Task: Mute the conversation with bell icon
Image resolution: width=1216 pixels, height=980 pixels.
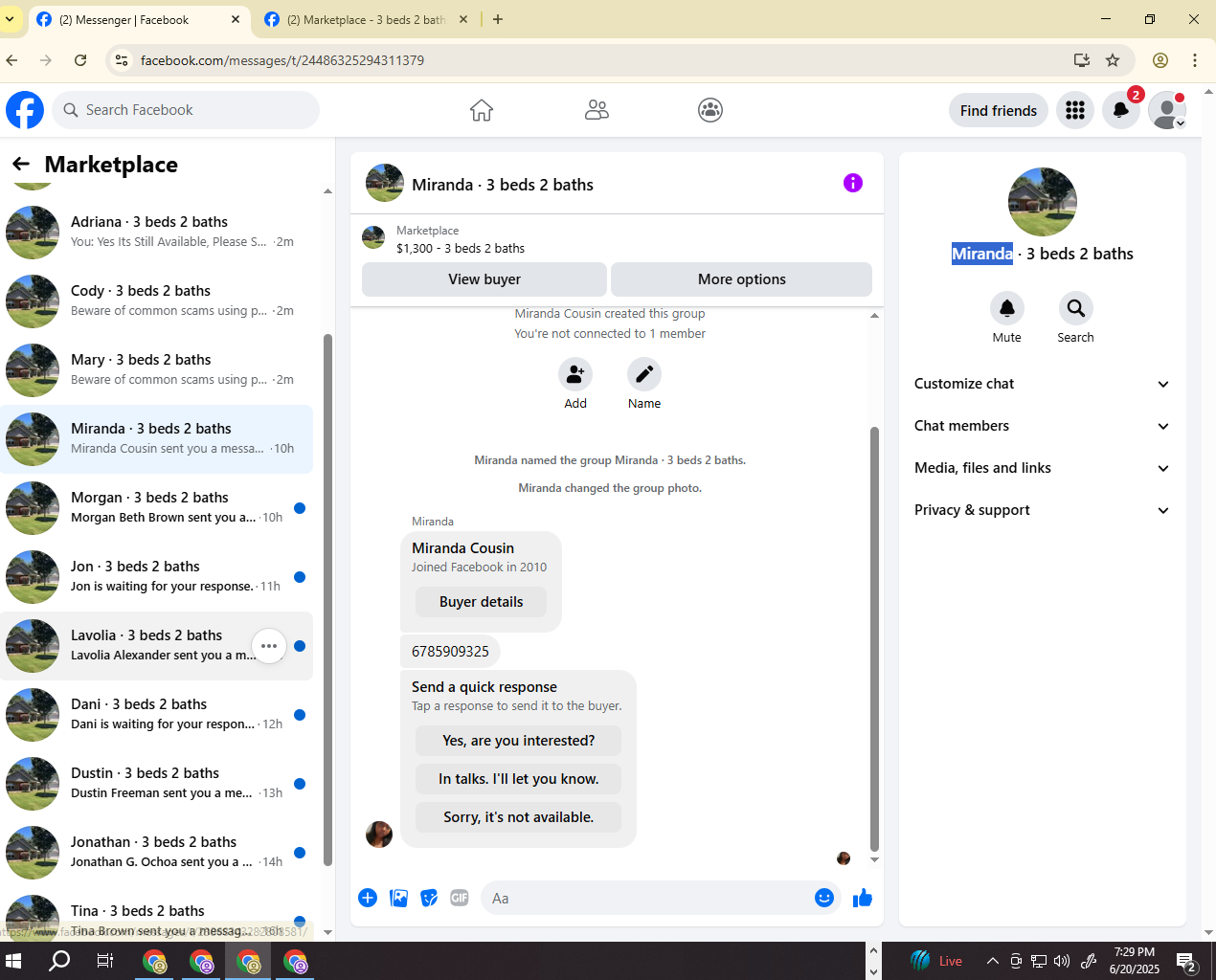Action: click(x=1007, y=308)
